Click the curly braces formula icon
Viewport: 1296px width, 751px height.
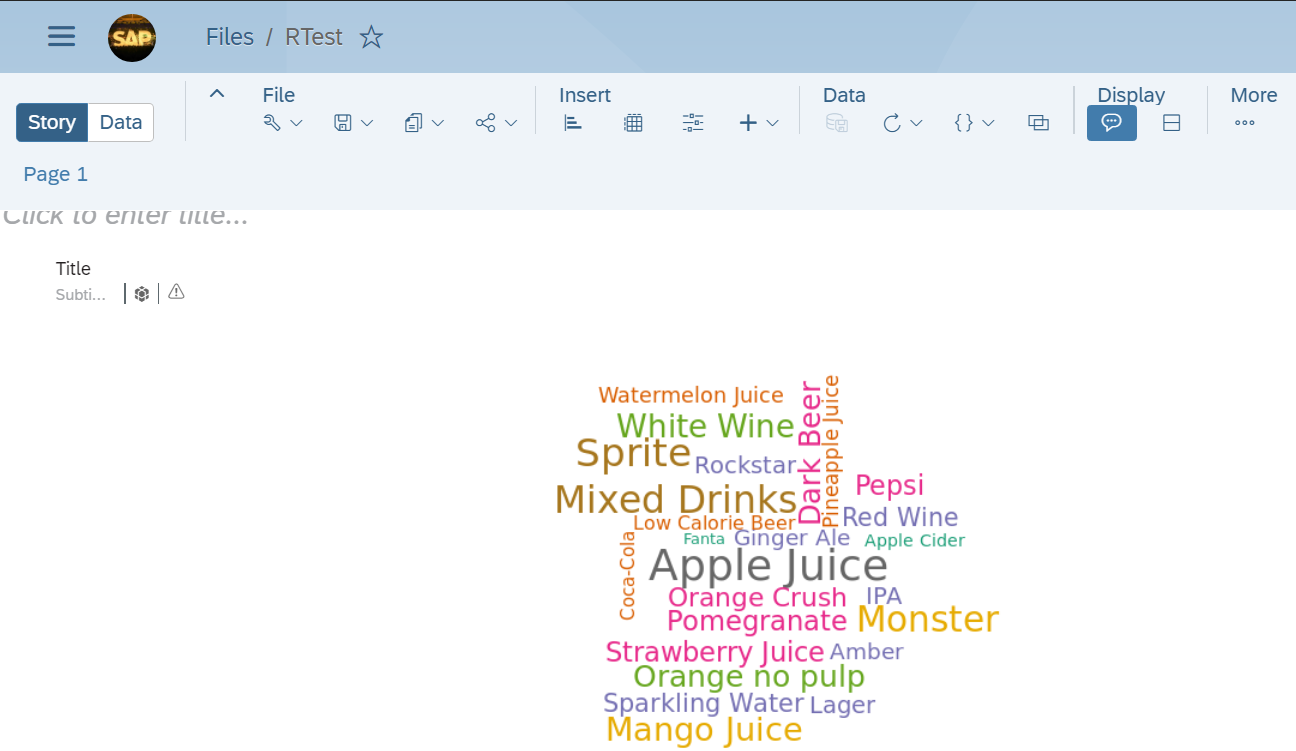964,123
